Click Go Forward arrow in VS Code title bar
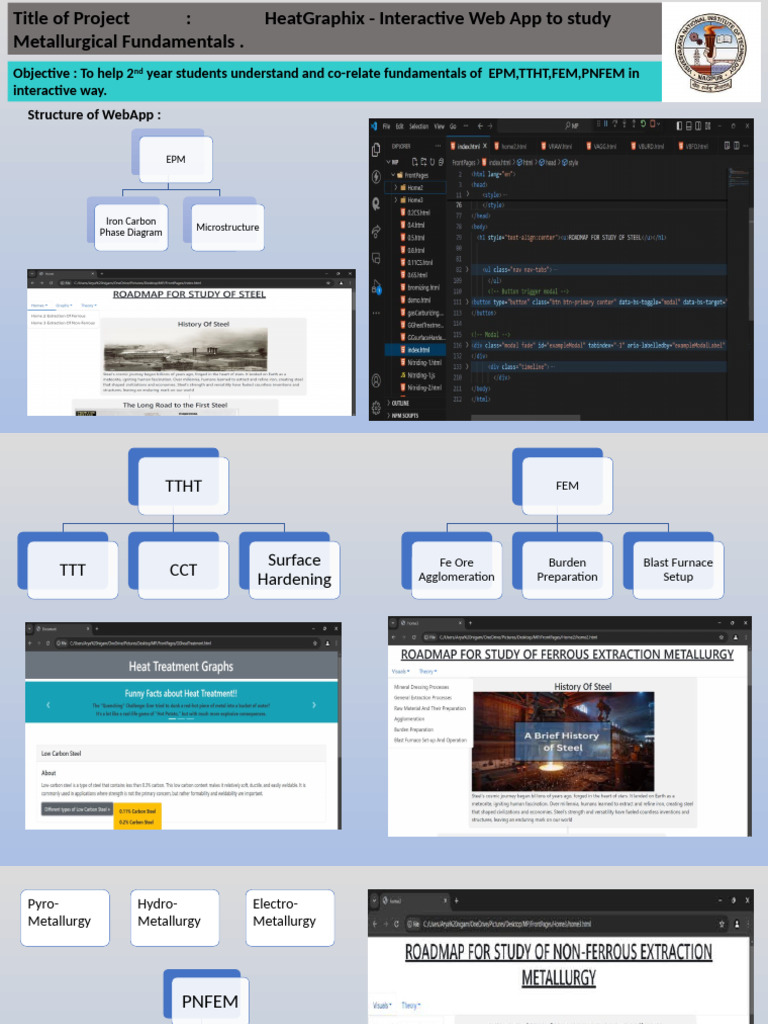768x1024 pixels. click(x=490, y=126)
